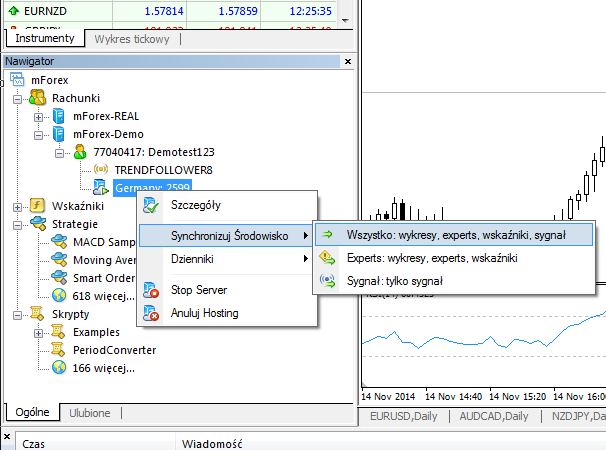The height and width of the screenshot is (450, 606).
Task: Collapse the mForex-Demo tree node
Action: 38,135
